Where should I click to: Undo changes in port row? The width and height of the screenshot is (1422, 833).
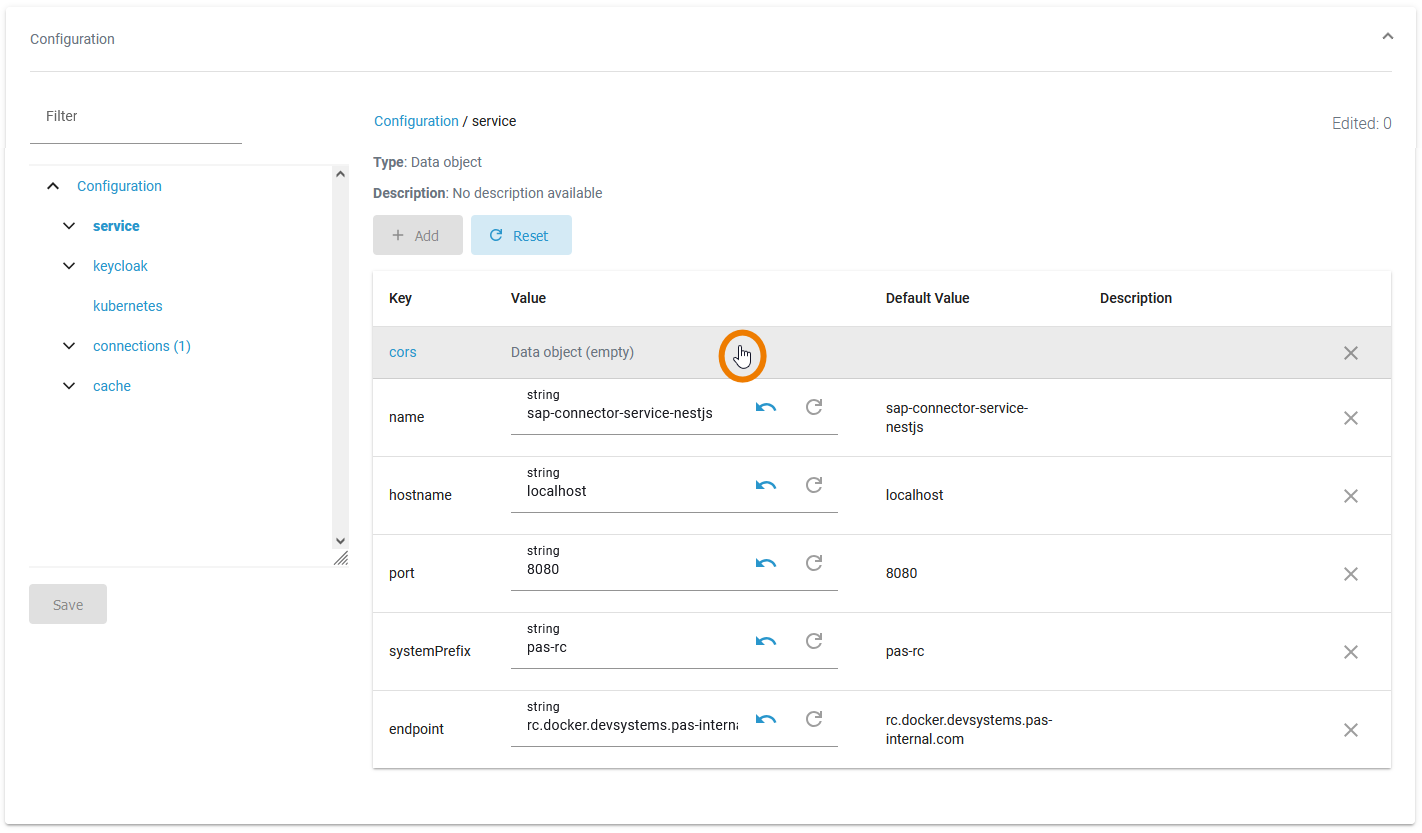766,563
